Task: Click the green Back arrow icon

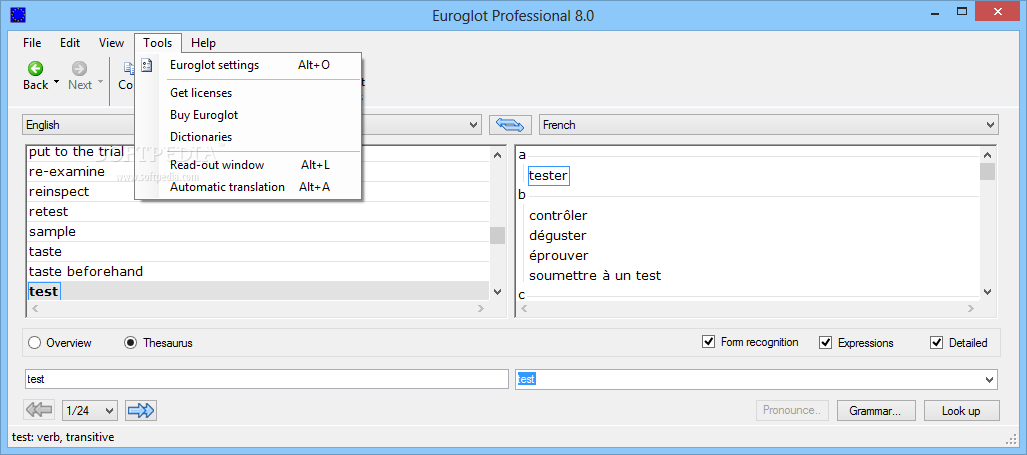Action: click(35, 68)
